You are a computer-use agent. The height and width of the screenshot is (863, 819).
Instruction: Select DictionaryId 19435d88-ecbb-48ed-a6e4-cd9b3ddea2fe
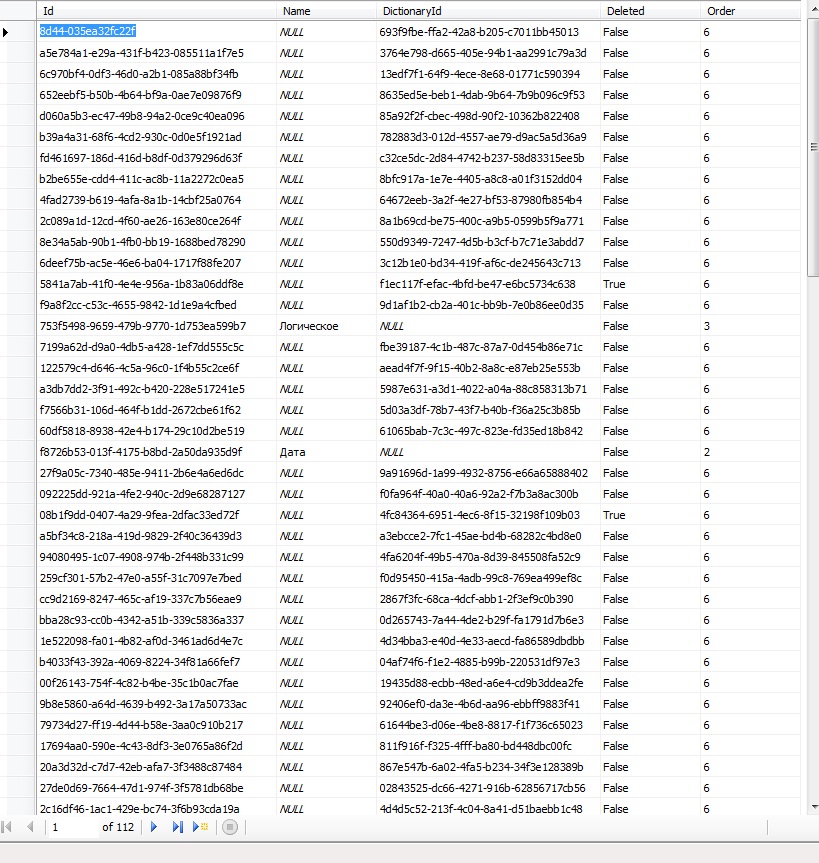[488, 683]
